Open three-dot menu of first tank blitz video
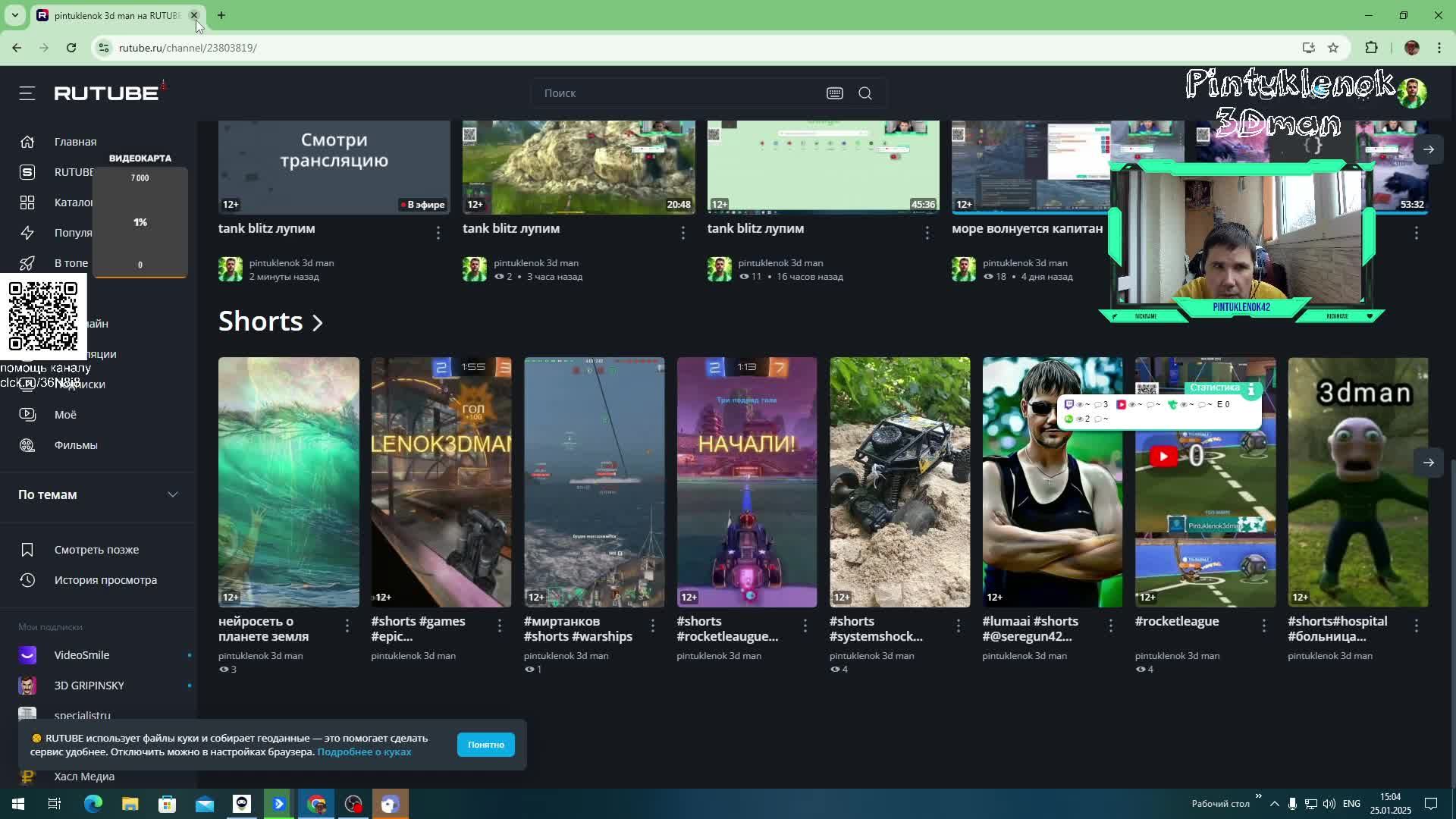 [x=438, y=233]
